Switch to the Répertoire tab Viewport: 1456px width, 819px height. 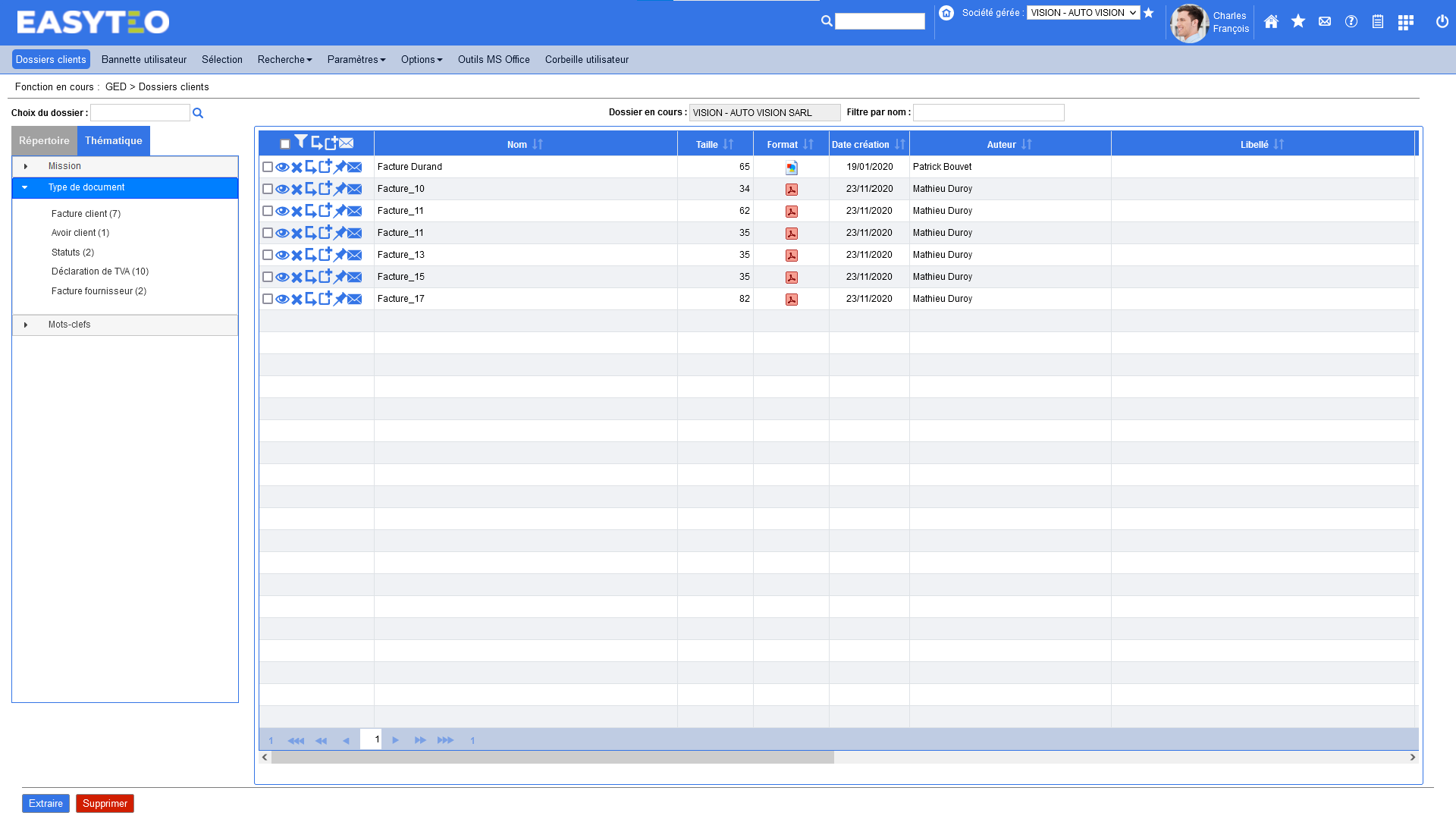point(44,141)
